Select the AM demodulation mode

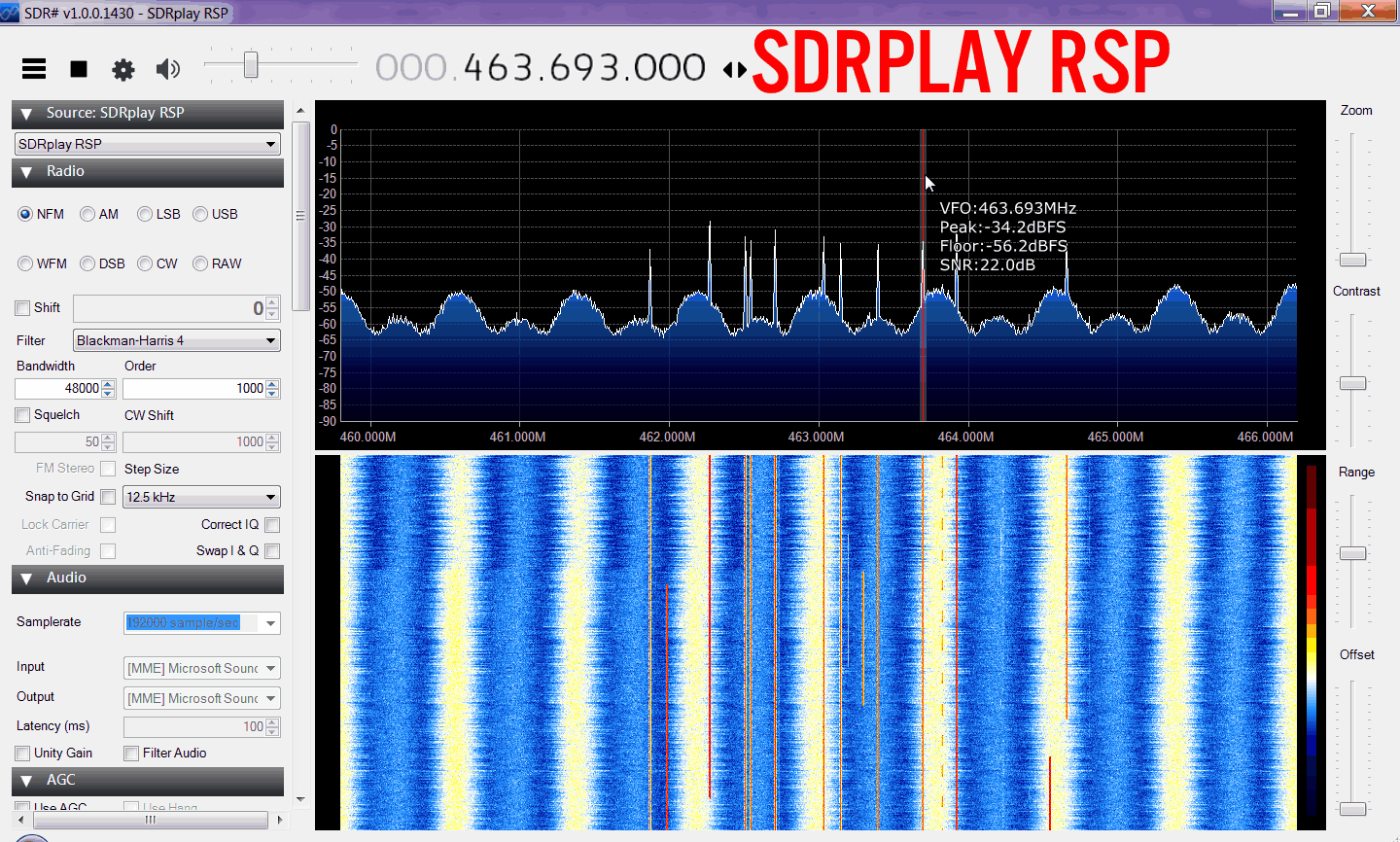[x=87, y=214]
